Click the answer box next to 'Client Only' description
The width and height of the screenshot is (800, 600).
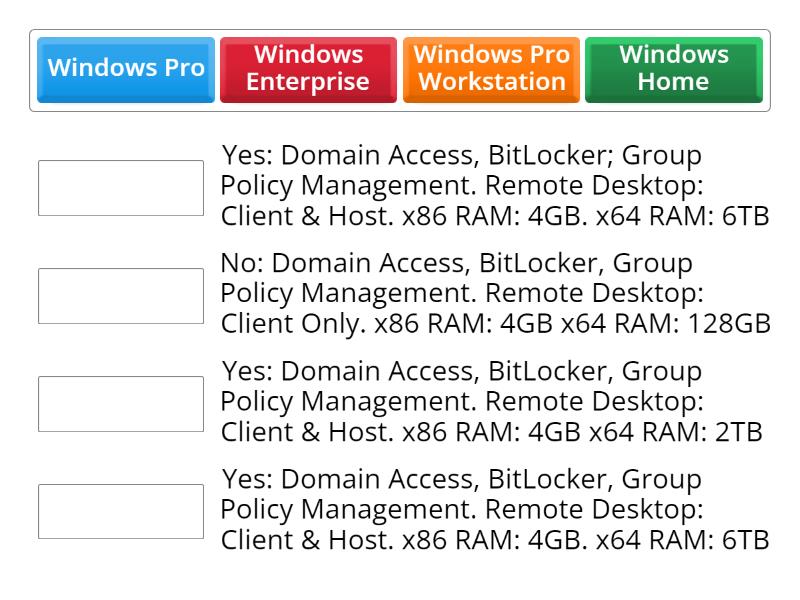click(x=120, y=295)
